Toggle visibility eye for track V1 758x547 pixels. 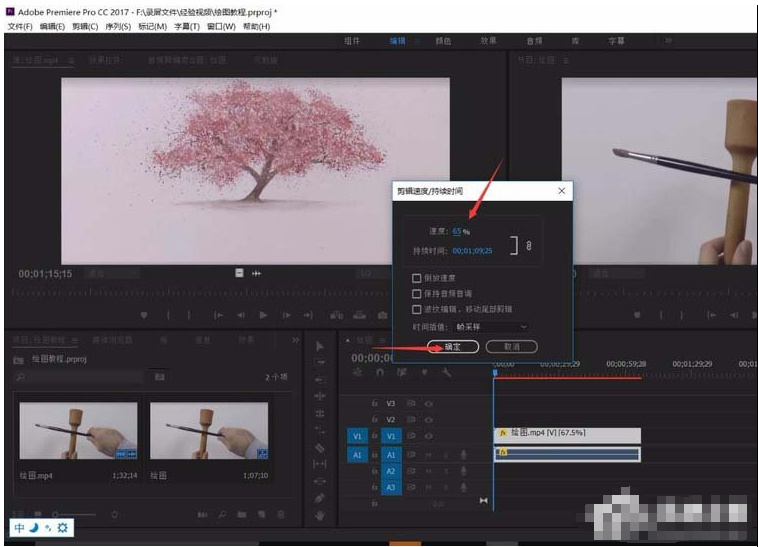(x=428, y=436)
